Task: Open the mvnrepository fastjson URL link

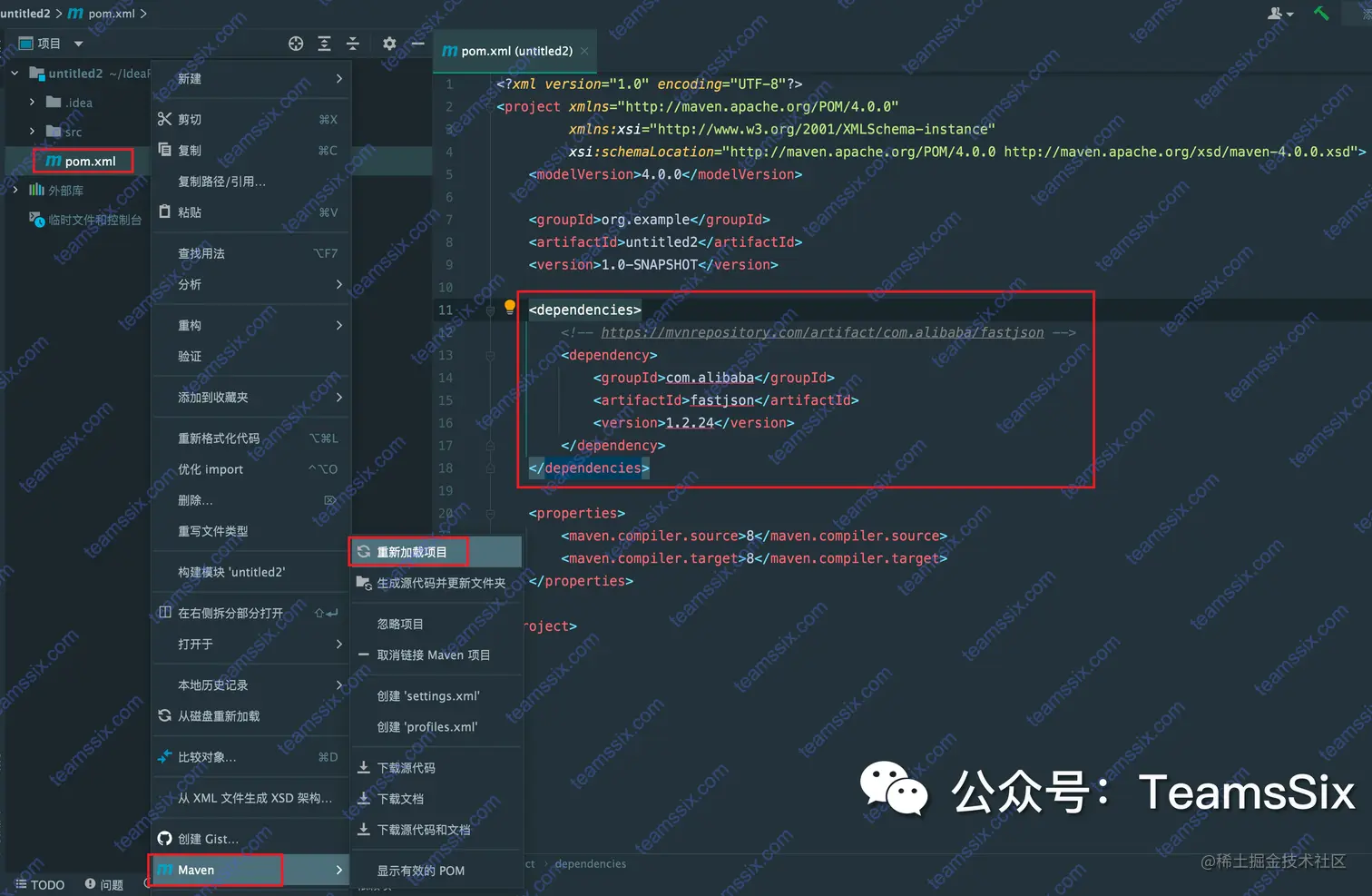Action: pyautogui.click(x=822, y=332)
